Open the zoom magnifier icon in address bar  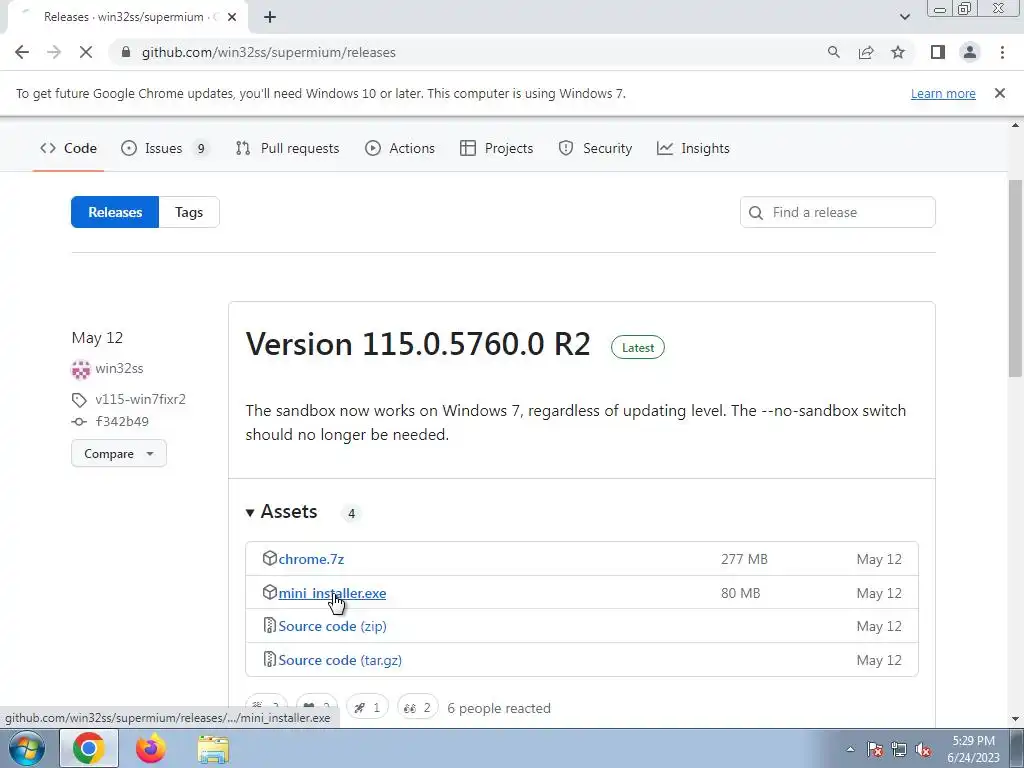(833, 52)
